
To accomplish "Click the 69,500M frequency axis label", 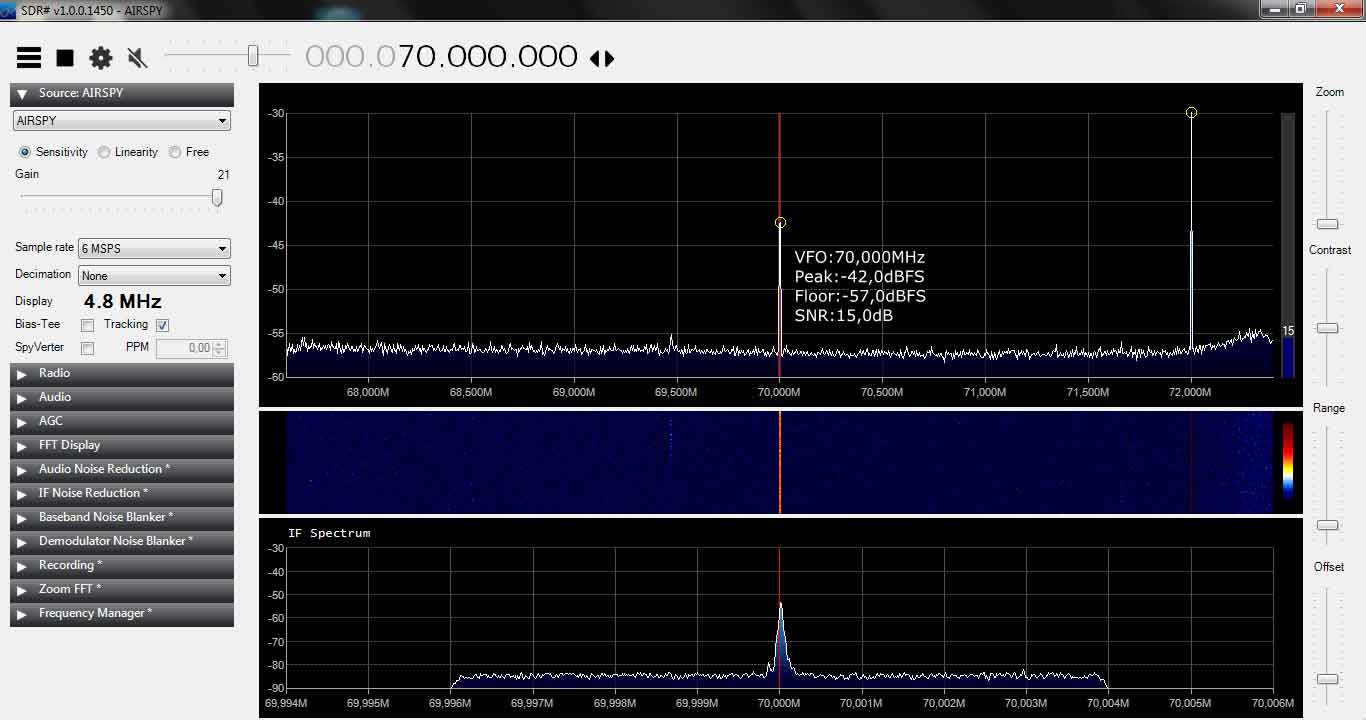I will tap(676, 393).
